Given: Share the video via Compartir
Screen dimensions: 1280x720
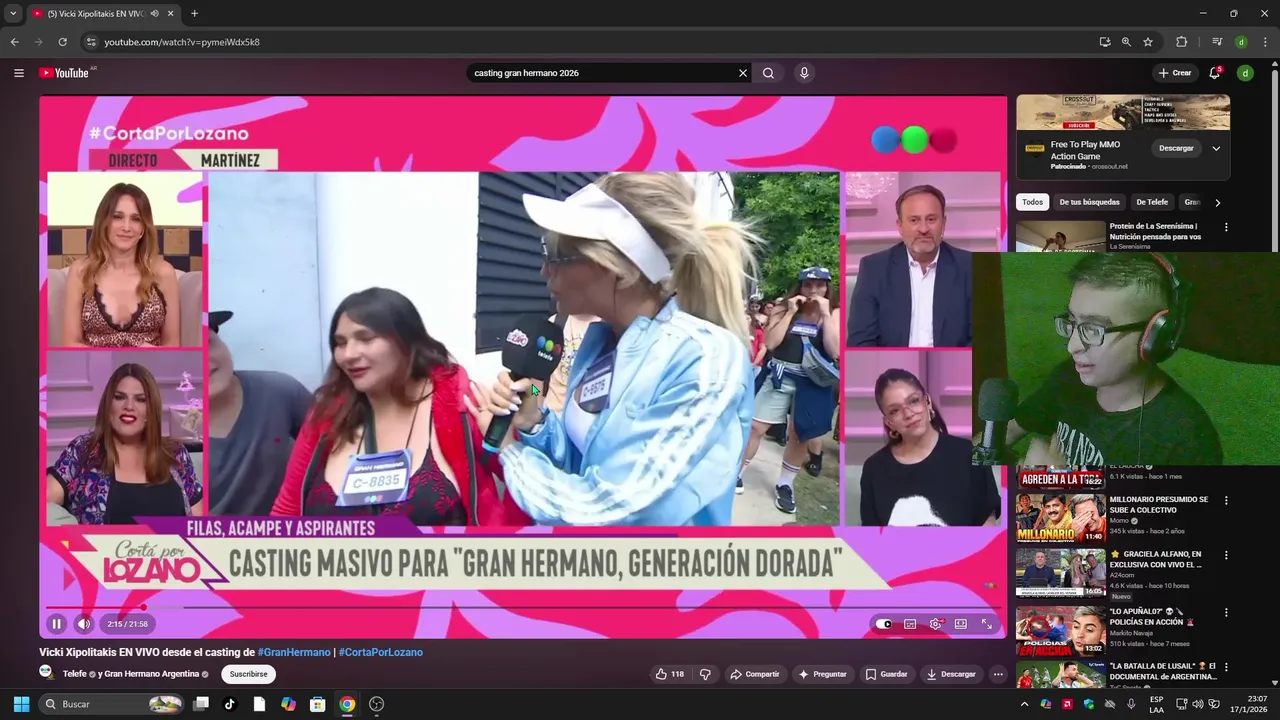Looking at the screenshot, I should coord(755,674).
